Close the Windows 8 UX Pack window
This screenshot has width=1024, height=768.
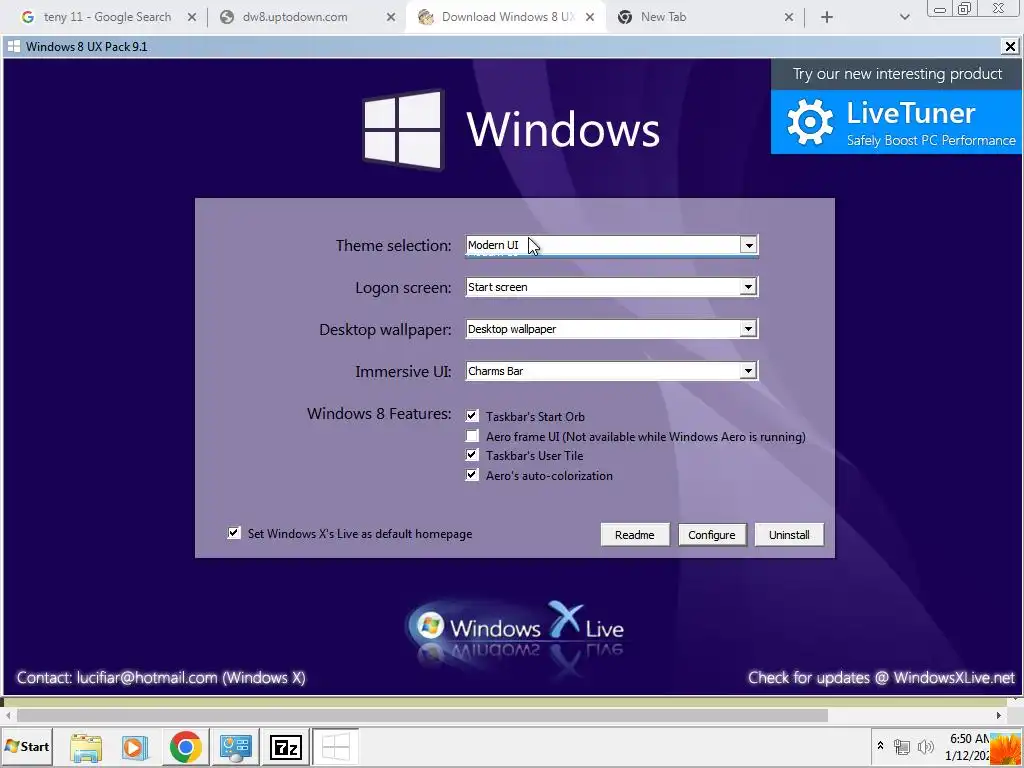(1010, 46)
